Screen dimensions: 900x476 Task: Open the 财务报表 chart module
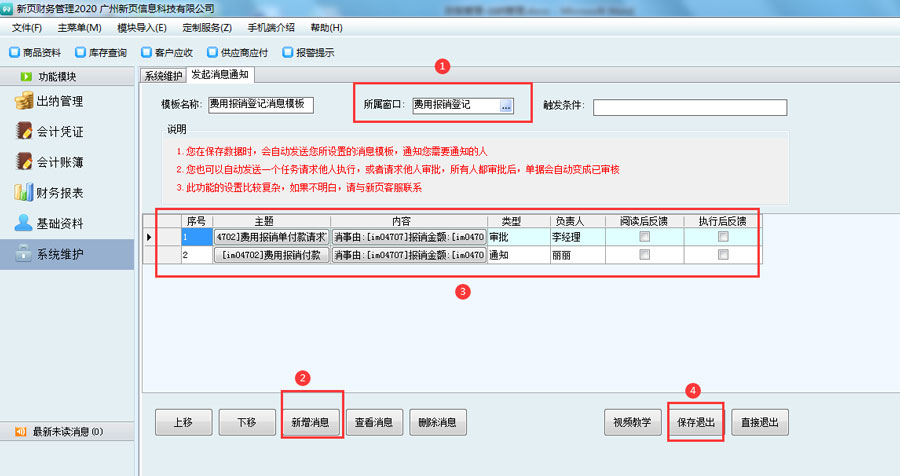tap(58, 193)
